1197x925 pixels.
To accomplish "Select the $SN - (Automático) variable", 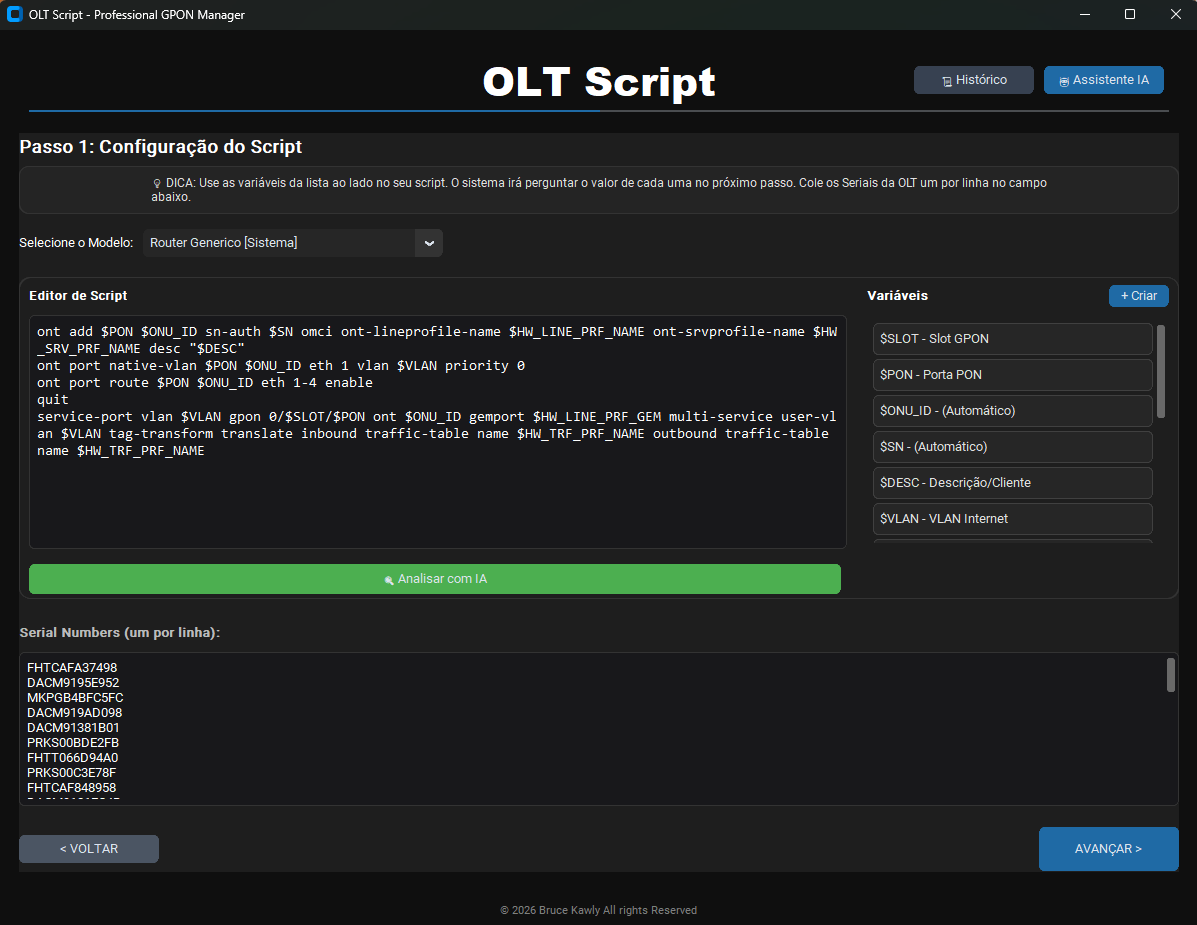I will coord(1012,446).
